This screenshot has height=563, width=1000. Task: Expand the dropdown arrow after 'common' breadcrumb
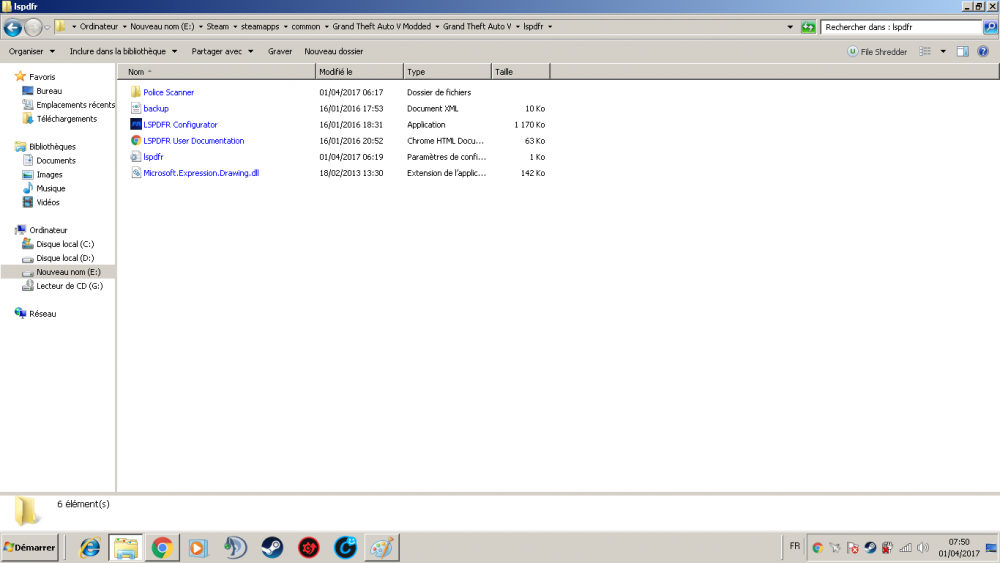(x=327, y=27)
